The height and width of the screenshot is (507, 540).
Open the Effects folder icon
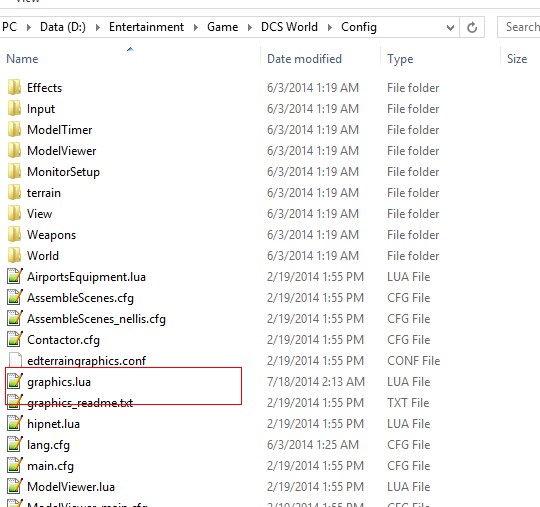pyautogui.click(x=14, y=87)
